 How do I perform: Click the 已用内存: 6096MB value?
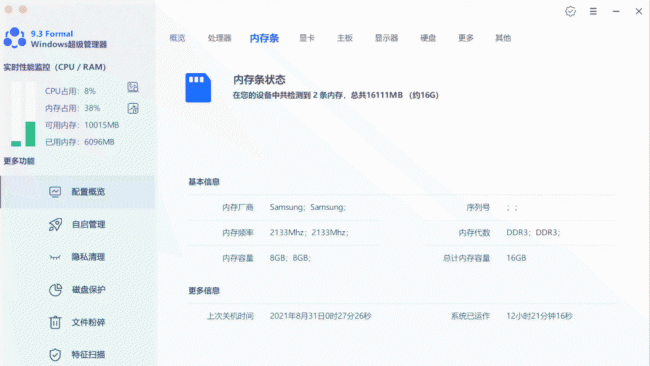tap(80, 142)
